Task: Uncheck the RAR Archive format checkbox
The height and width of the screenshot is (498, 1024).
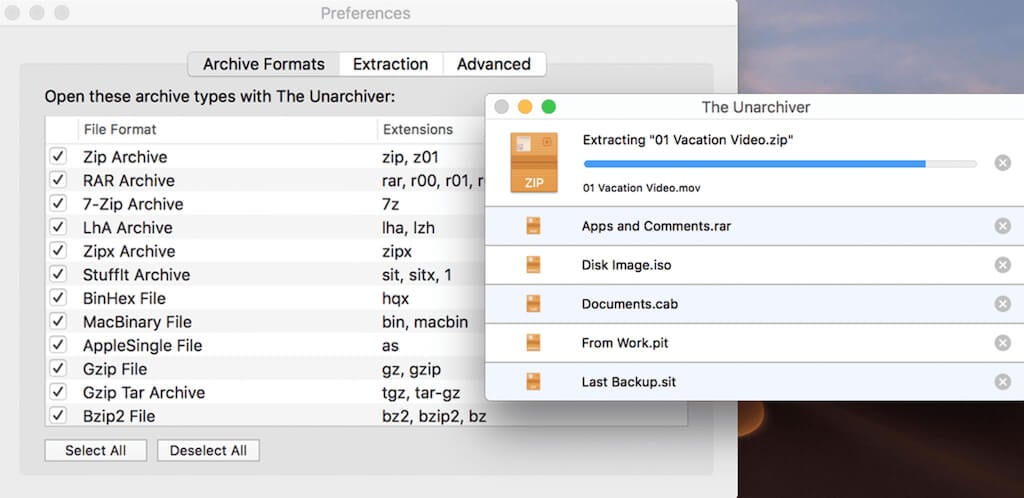Action: 58,179
